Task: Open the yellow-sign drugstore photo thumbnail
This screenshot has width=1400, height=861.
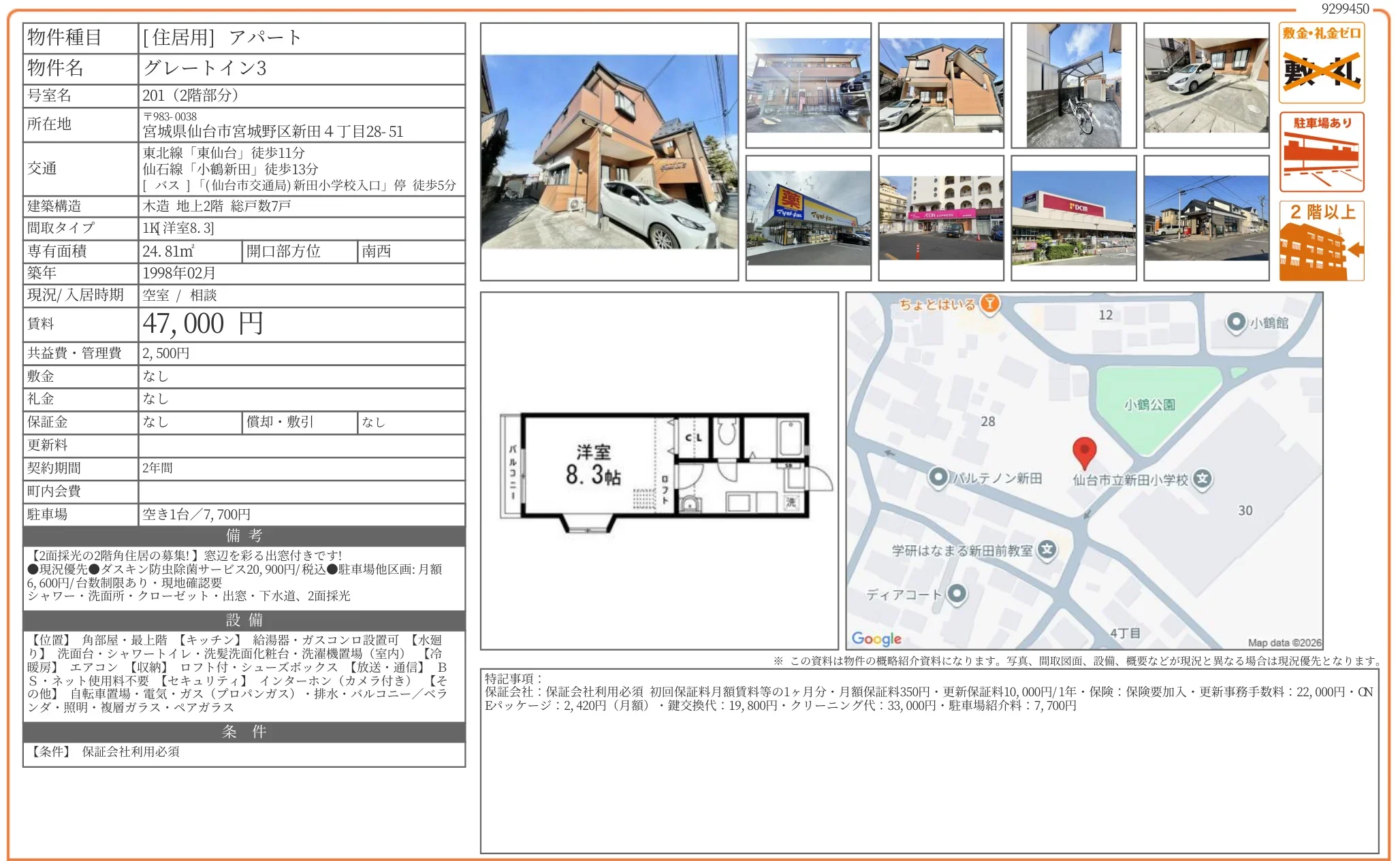Action: tap(808, 218)
